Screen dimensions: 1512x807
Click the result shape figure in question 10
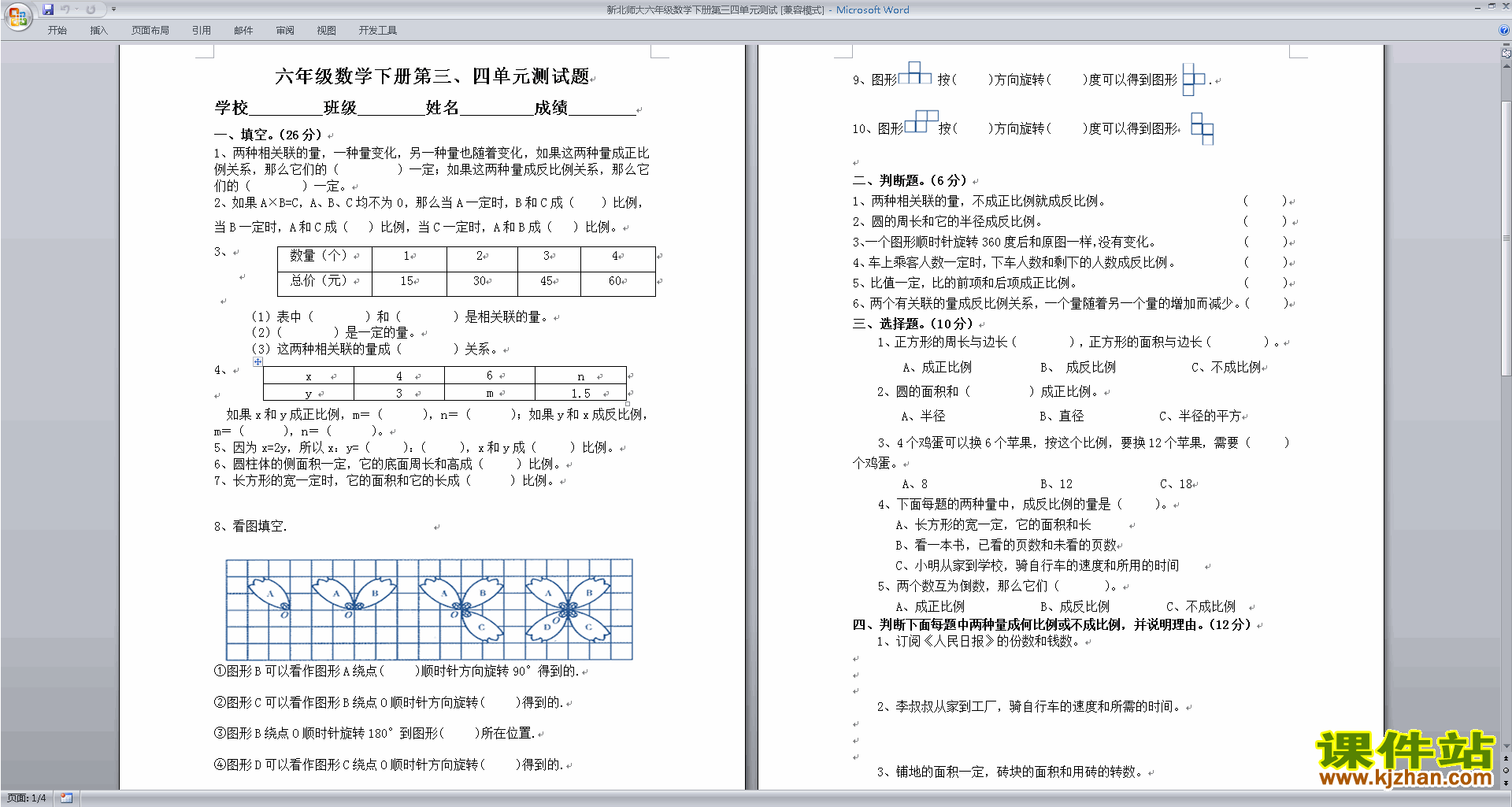tap(1202, 128)
